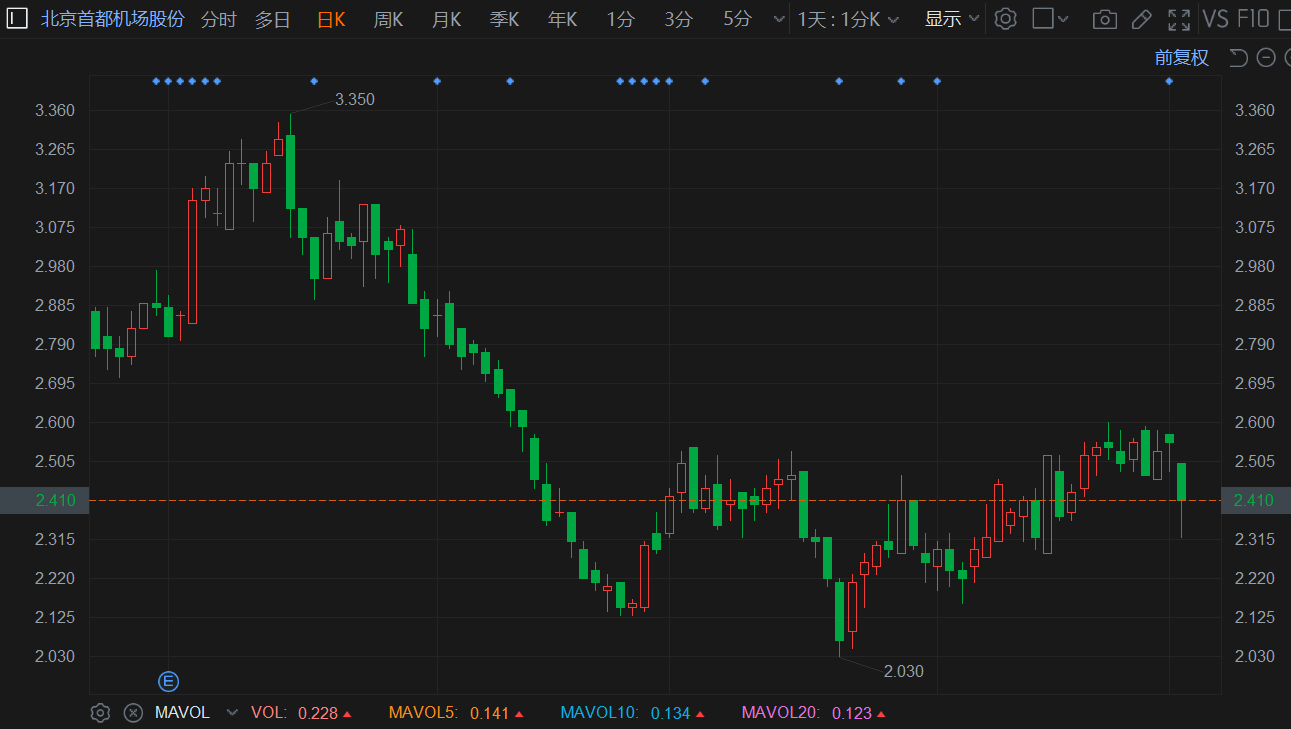1291x729 pixels.
Task: Toggle the left sidebar panel icon
Action: [18, 19]
